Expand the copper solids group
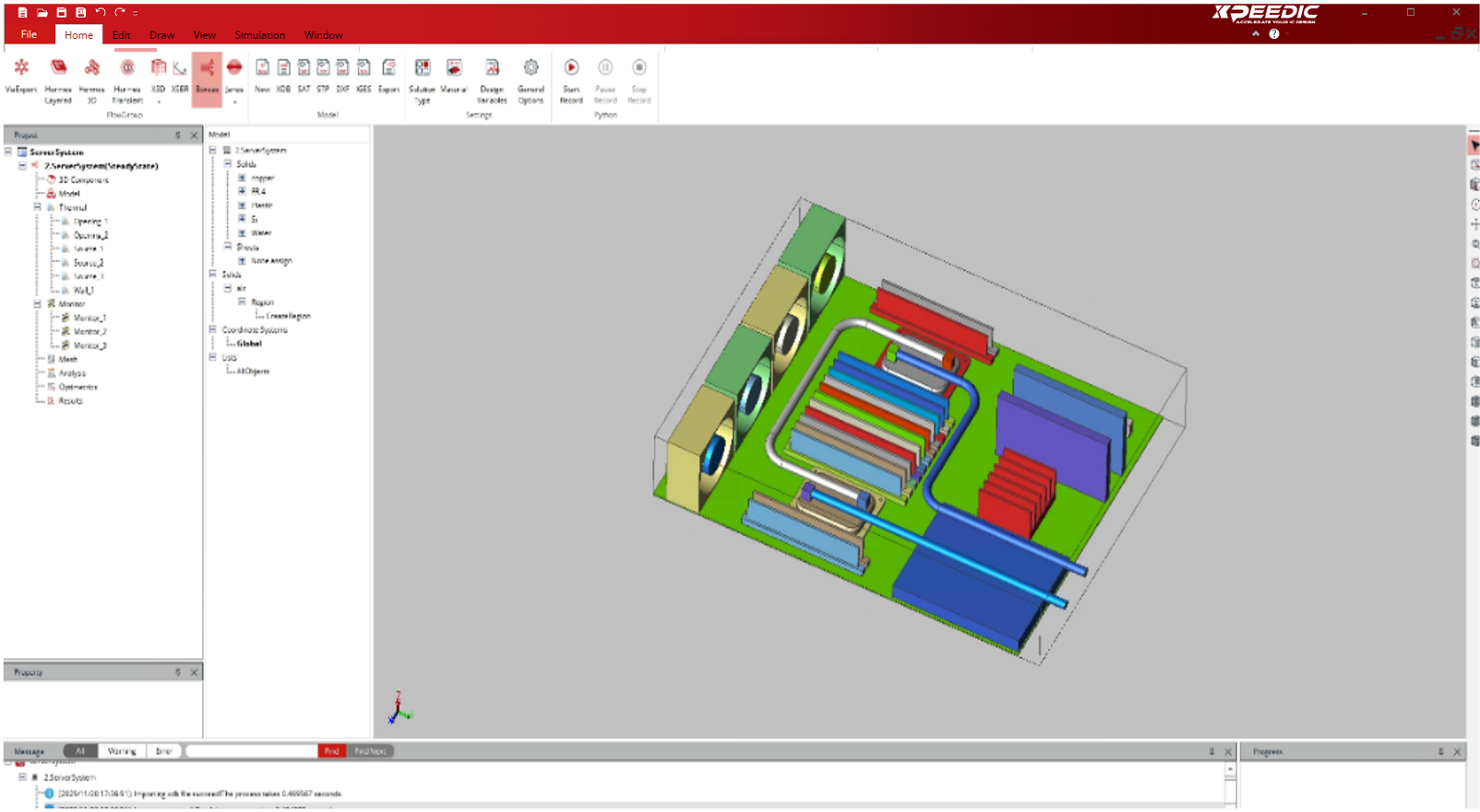This screenshot has height=812, width=1480. [x=242, y=178]
